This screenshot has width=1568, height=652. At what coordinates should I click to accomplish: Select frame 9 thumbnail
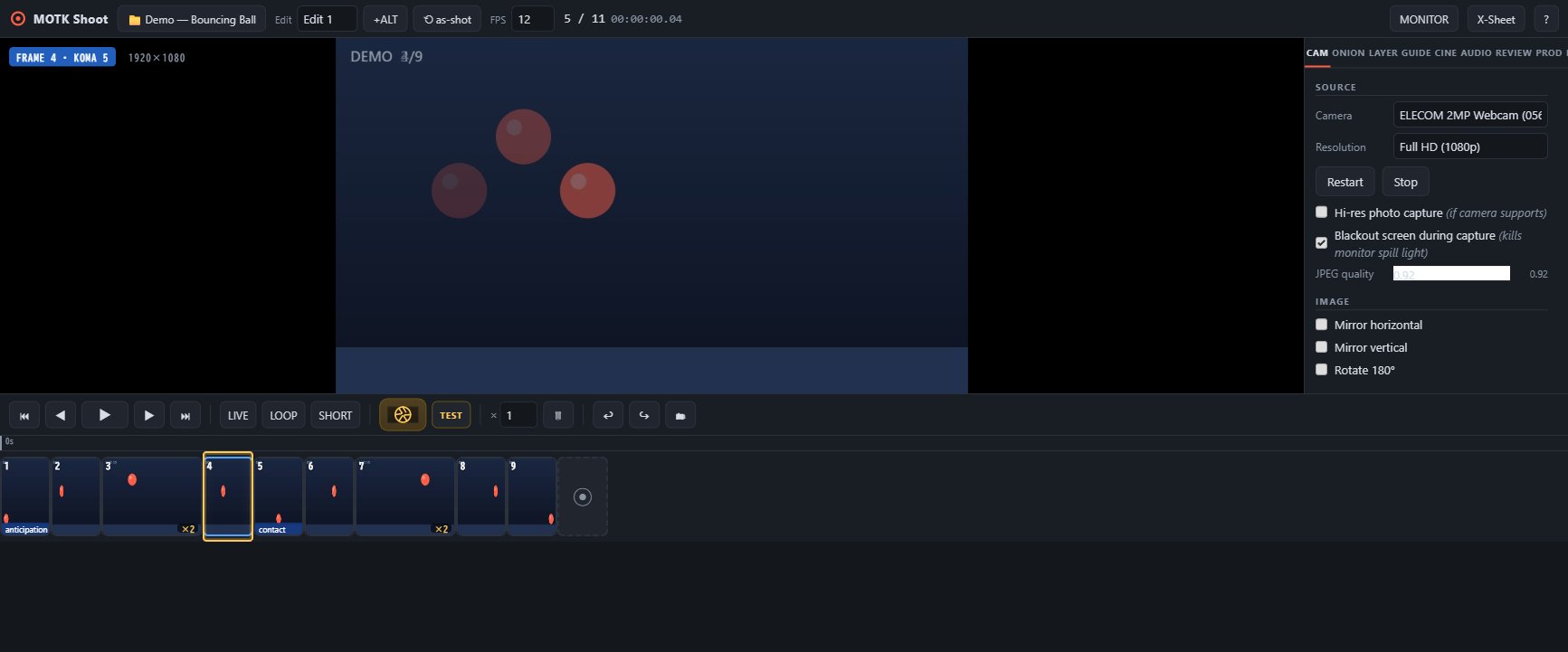pos(532,496)
